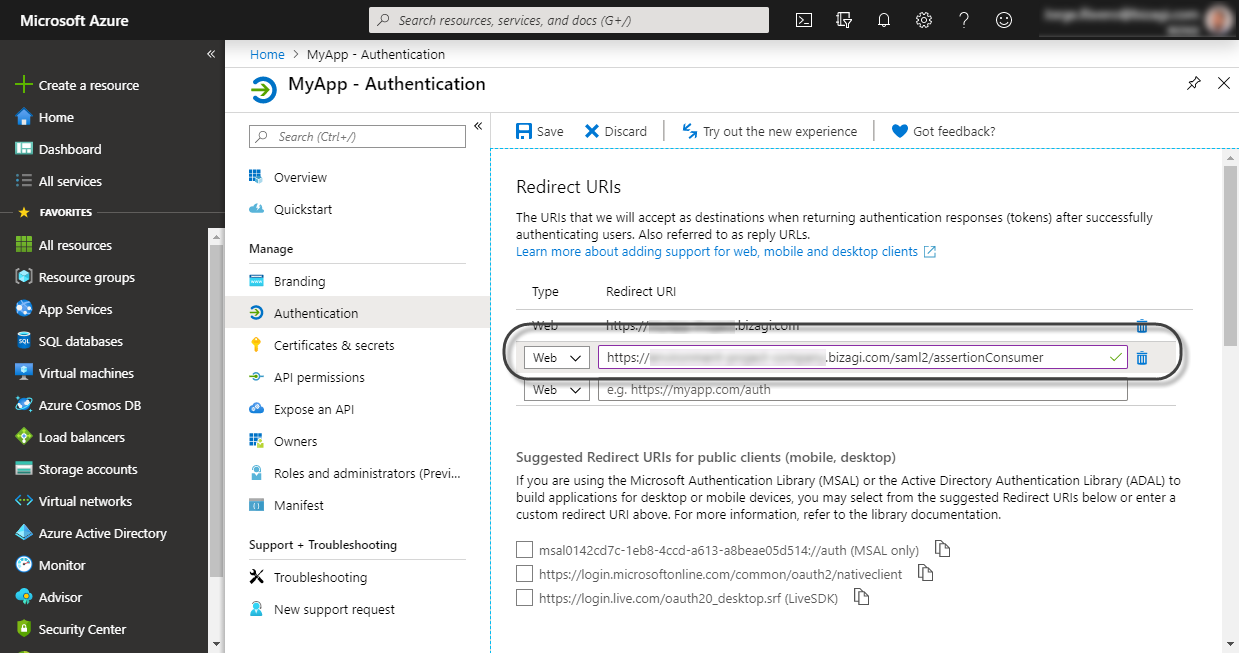Click the All resources grid icon
This screenshot has height=653, width=1239.
coord(24,245)
